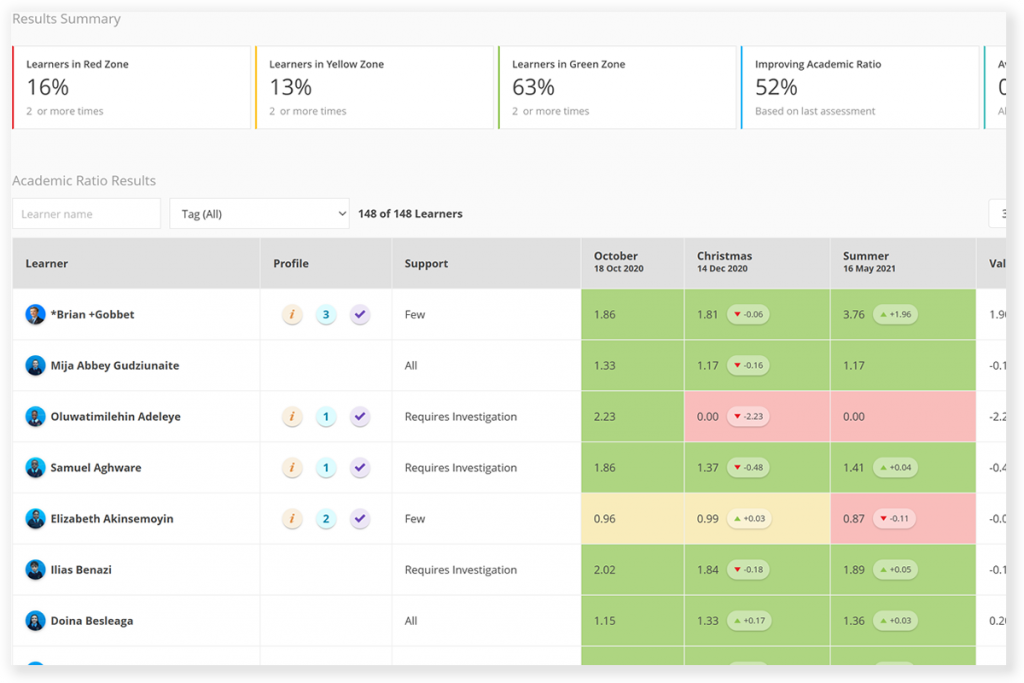Open Mija Abbey Gudziunaite learner name
Viewport: 1024px width, 683px height.
click(x=115, y=366)
